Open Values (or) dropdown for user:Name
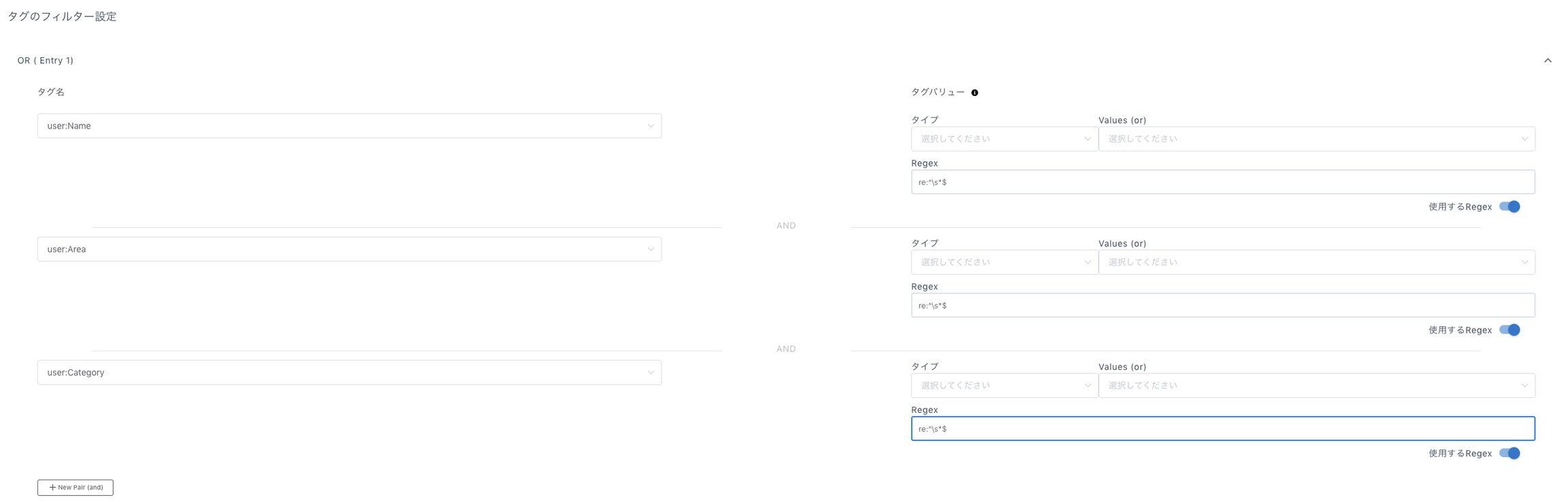 click(1317, 139)
